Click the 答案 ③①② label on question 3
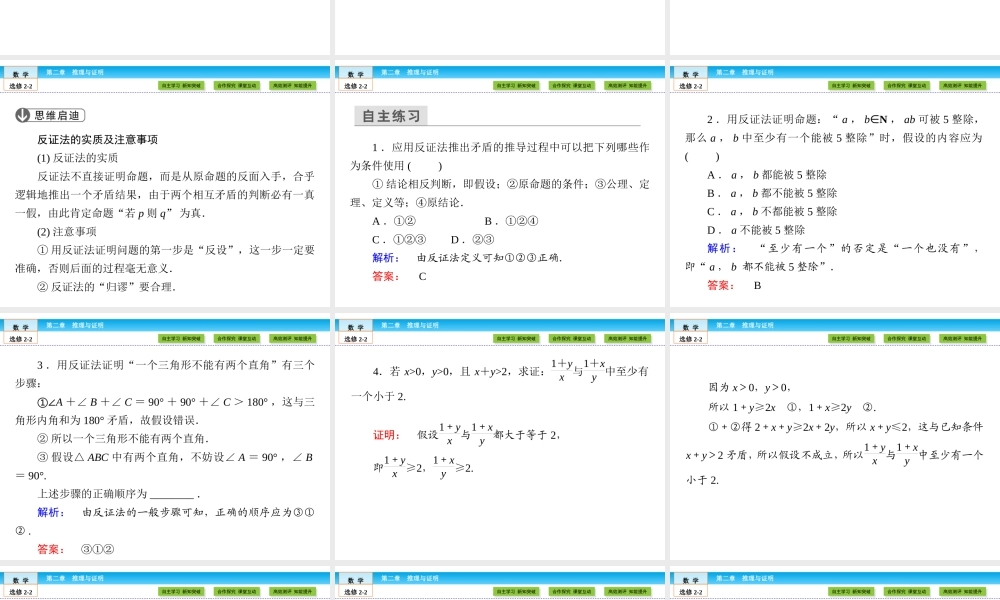 (x=75, y=547)
